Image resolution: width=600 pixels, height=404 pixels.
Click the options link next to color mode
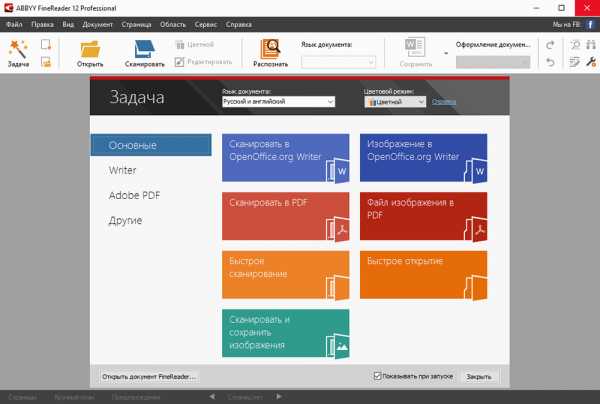tap(443, 102)
